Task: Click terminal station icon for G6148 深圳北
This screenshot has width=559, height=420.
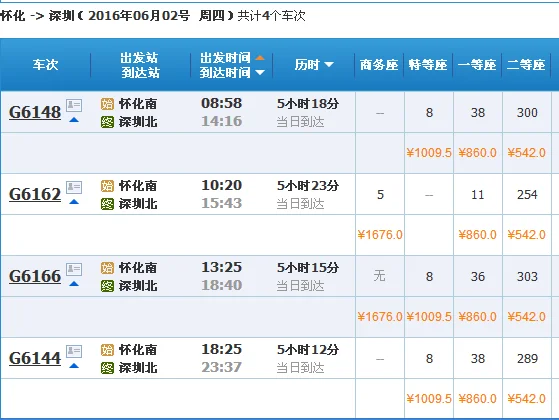Action: click(107, 122)
